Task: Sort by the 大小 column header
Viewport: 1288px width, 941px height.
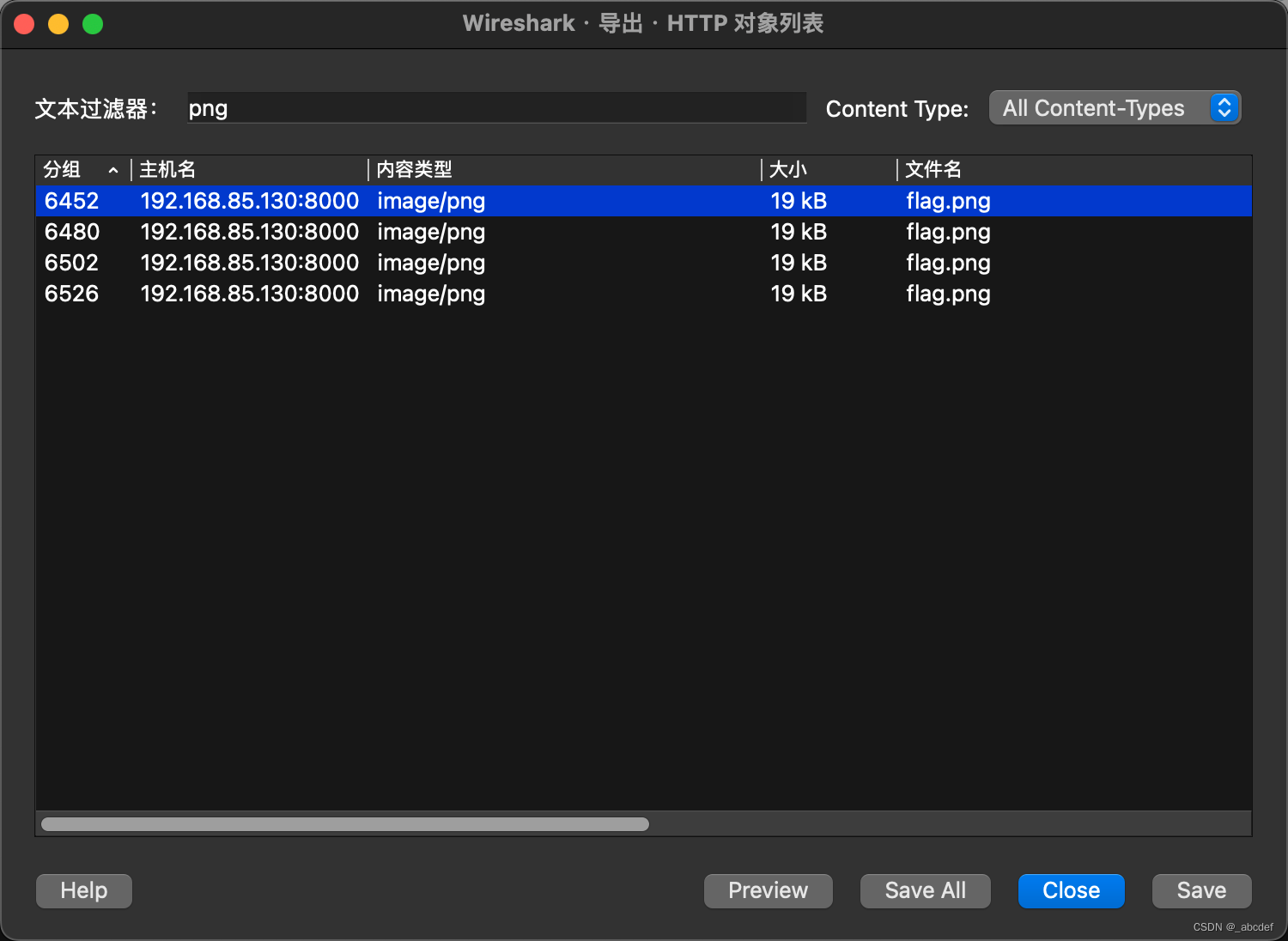Action: tap(829, 170)
